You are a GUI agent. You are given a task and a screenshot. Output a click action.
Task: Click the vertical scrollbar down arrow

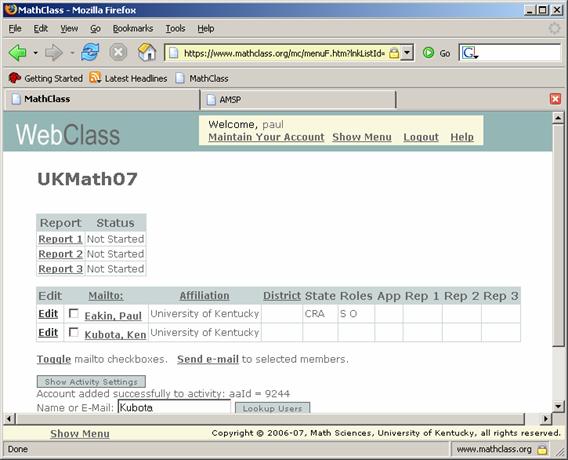click(558, 406)
